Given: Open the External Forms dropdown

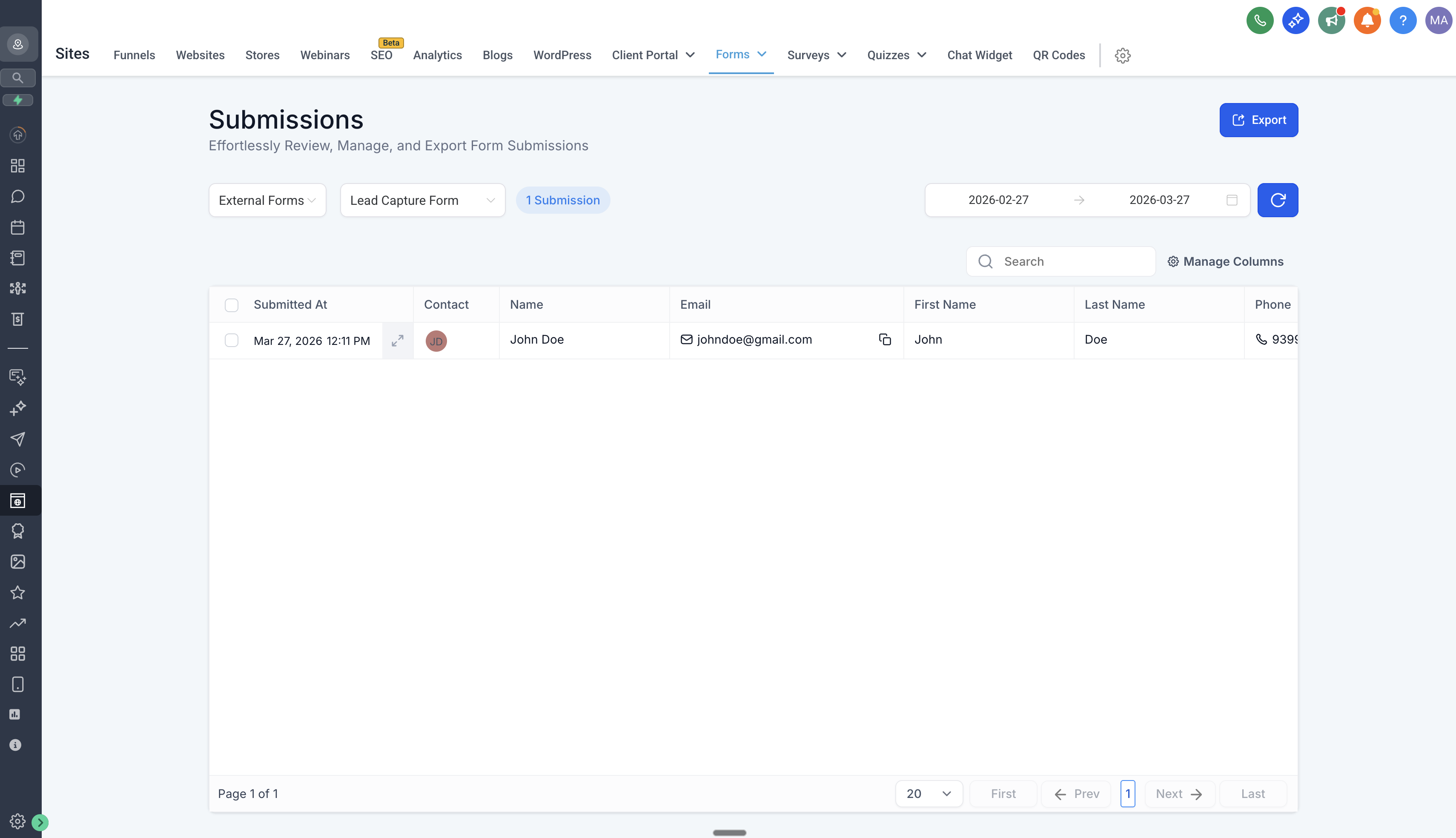Looking at the screenshot, I should coord(267,200).
